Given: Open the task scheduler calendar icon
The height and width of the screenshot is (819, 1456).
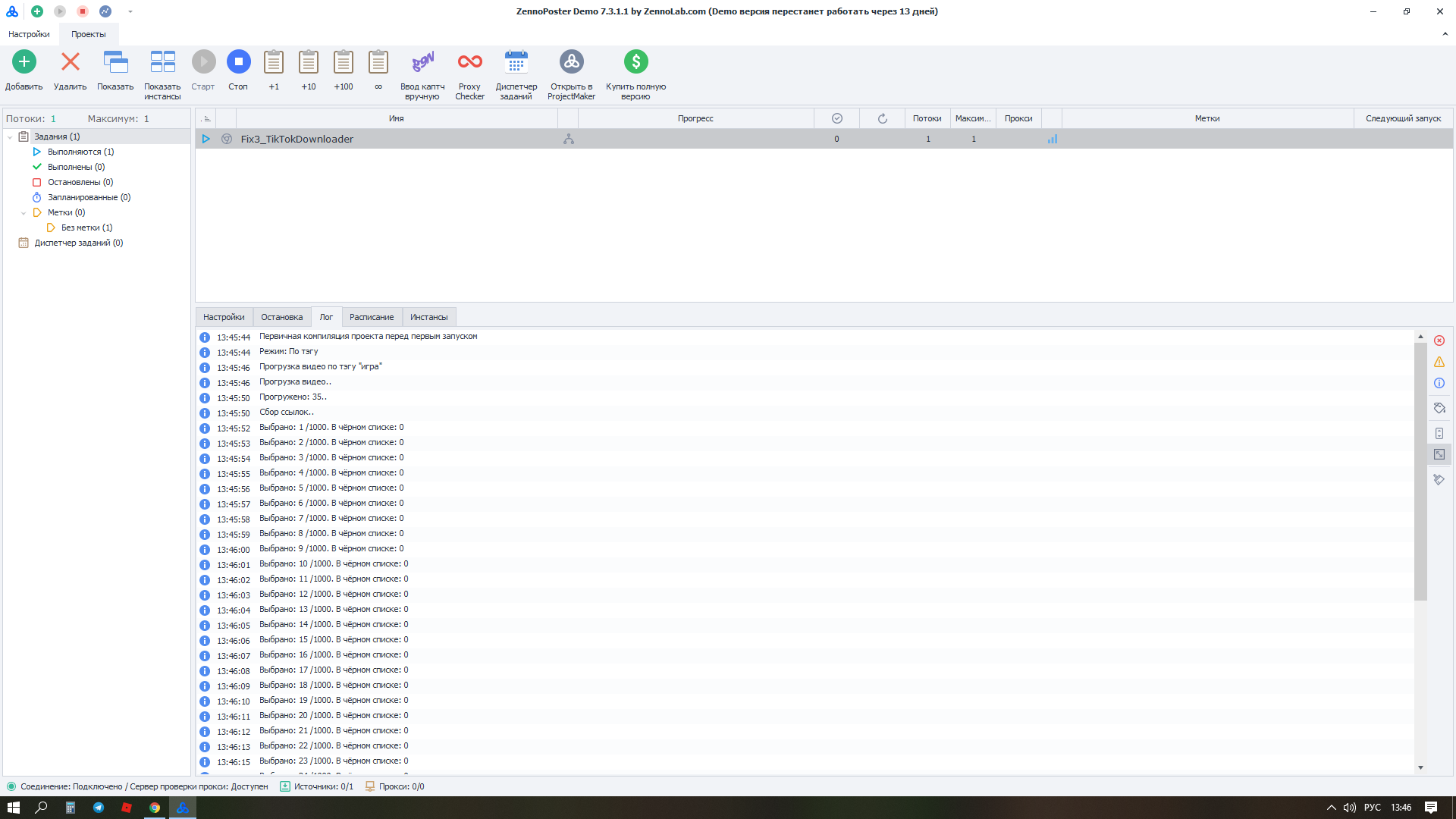Looking at the screenshot, I should [516, 62].
